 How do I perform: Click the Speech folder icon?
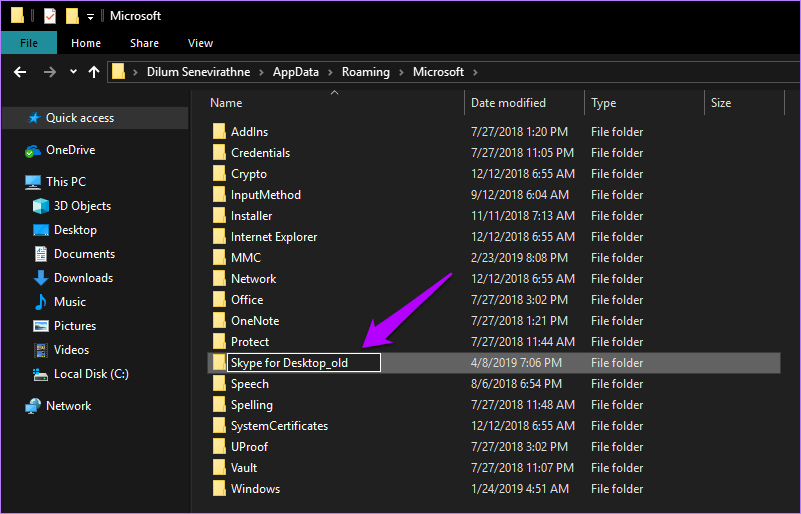point(219,383)
